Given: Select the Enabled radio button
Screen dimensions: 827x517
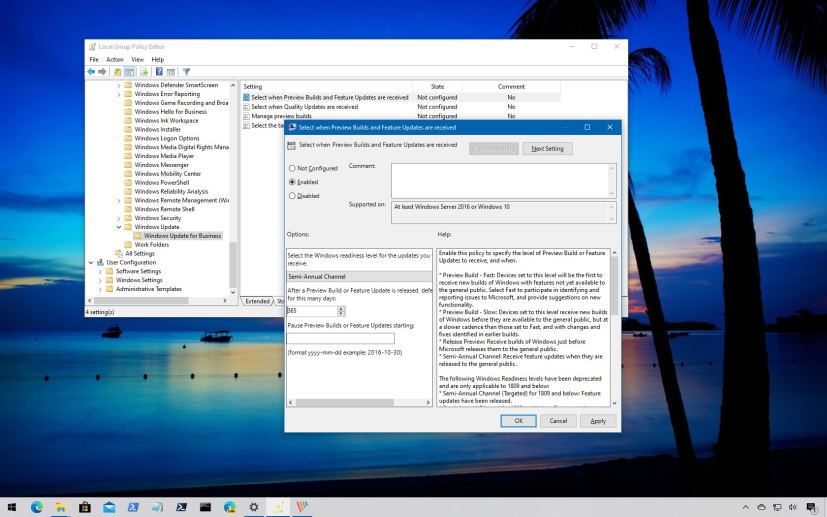Looking at the screenshot, I should click(292, 182).
